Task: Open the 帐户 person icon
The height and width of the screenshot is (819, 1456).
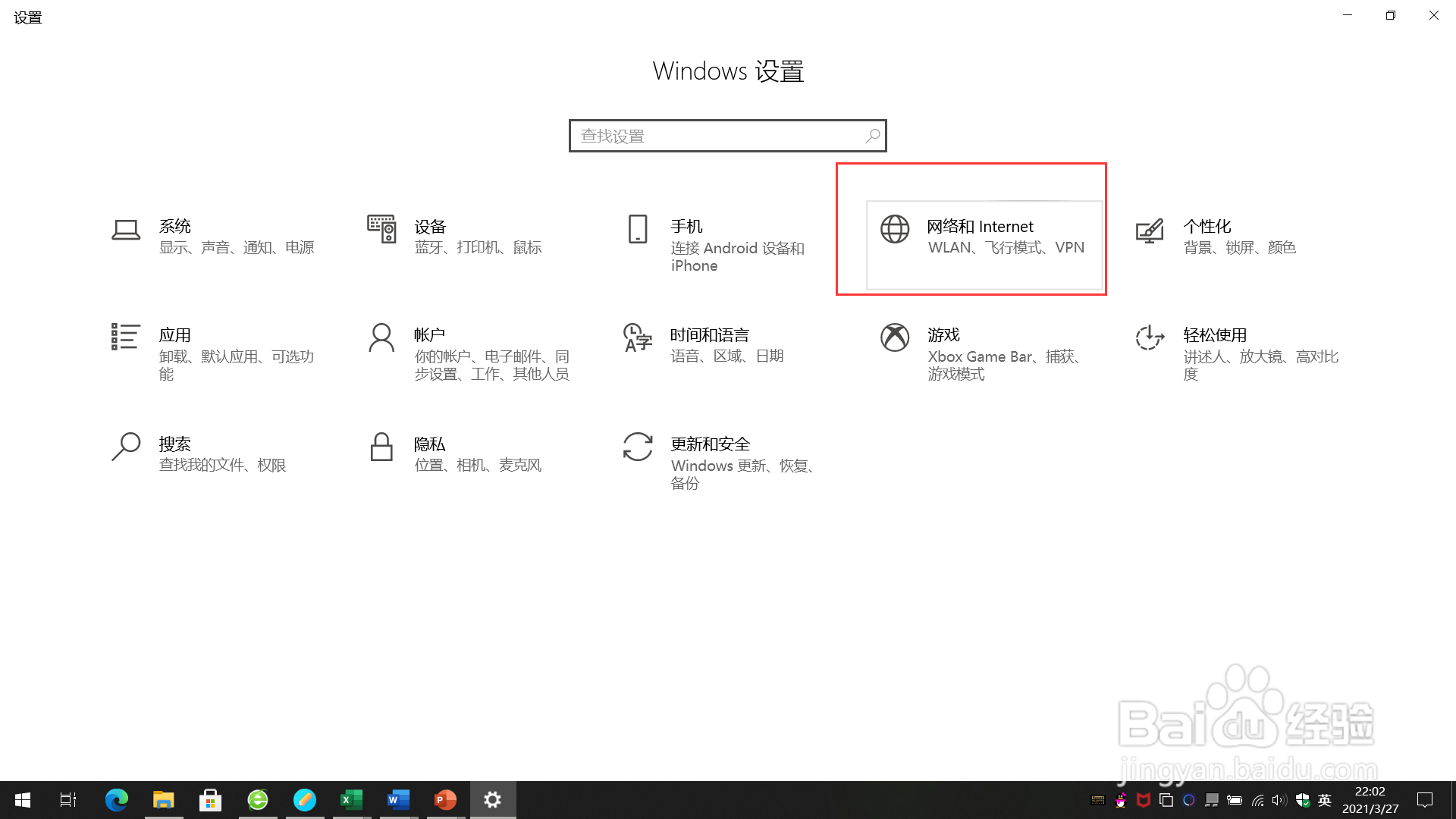Action: pos(381,337)
